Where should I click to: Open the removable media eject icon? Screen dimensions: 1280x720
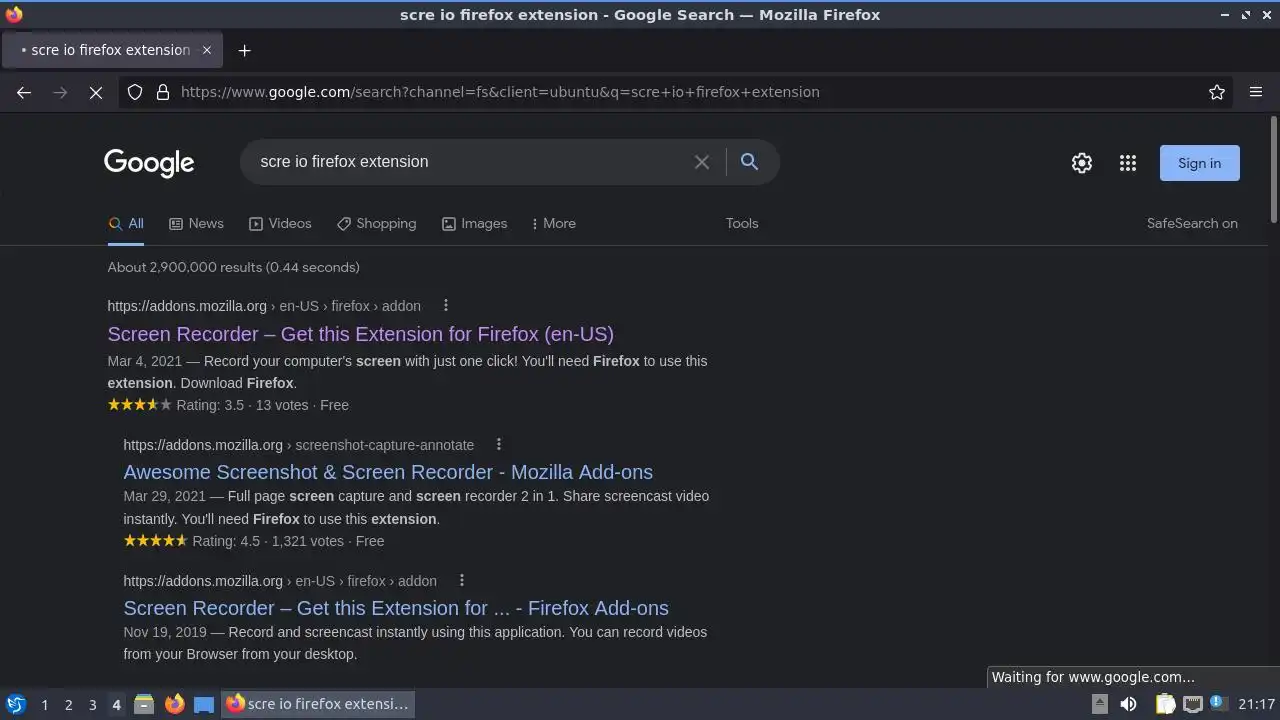pyautogui.click(x=1099, y=704)
